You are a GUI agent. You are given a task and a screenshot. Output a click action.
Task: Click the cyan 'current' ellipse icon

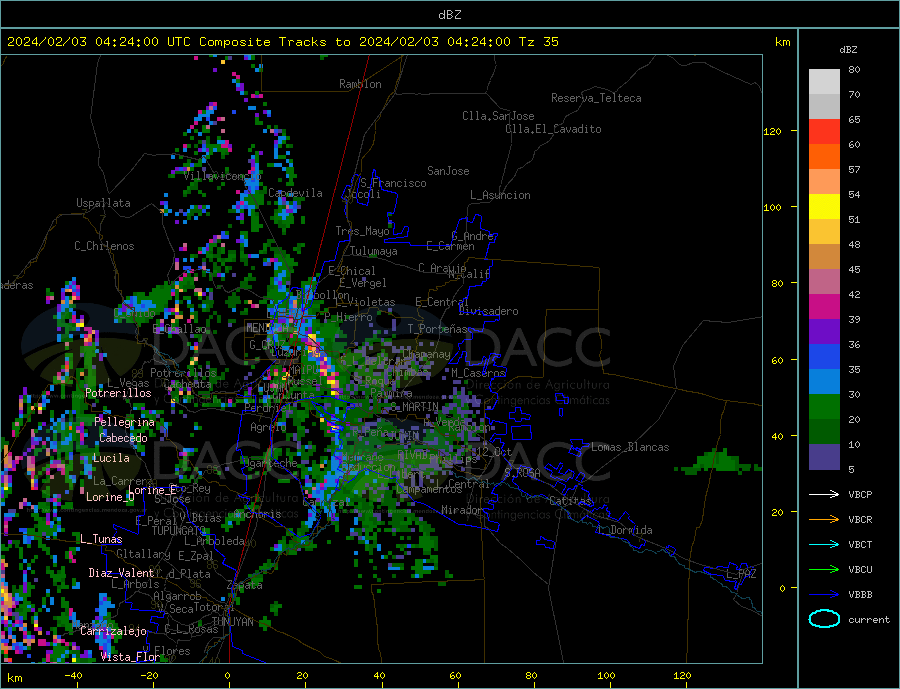pyautogui.click(x=824, y=619)
